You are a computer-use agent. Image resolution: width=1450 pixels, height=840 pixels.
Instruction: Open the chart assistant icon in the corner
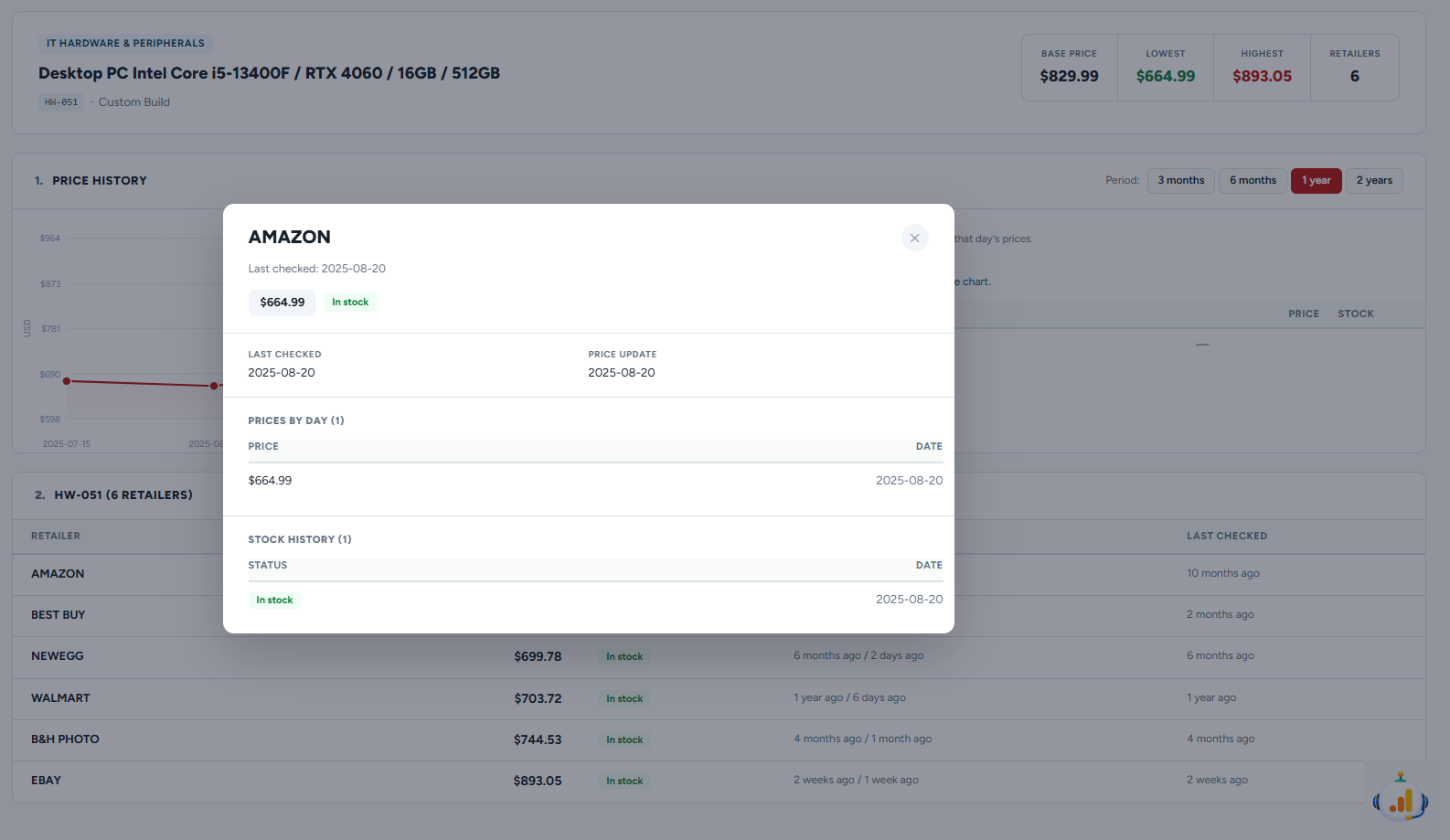(1400, 796)
